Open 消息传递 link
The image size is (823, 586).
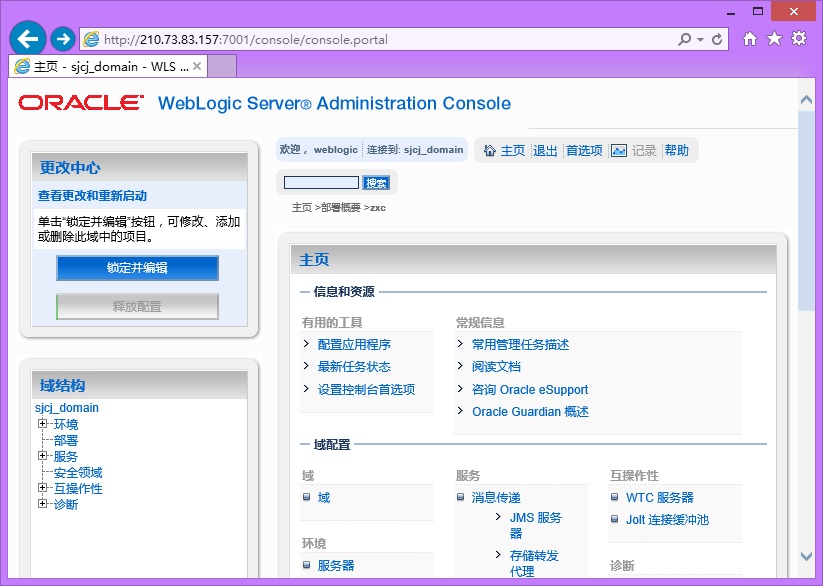(x=496, y=497)
